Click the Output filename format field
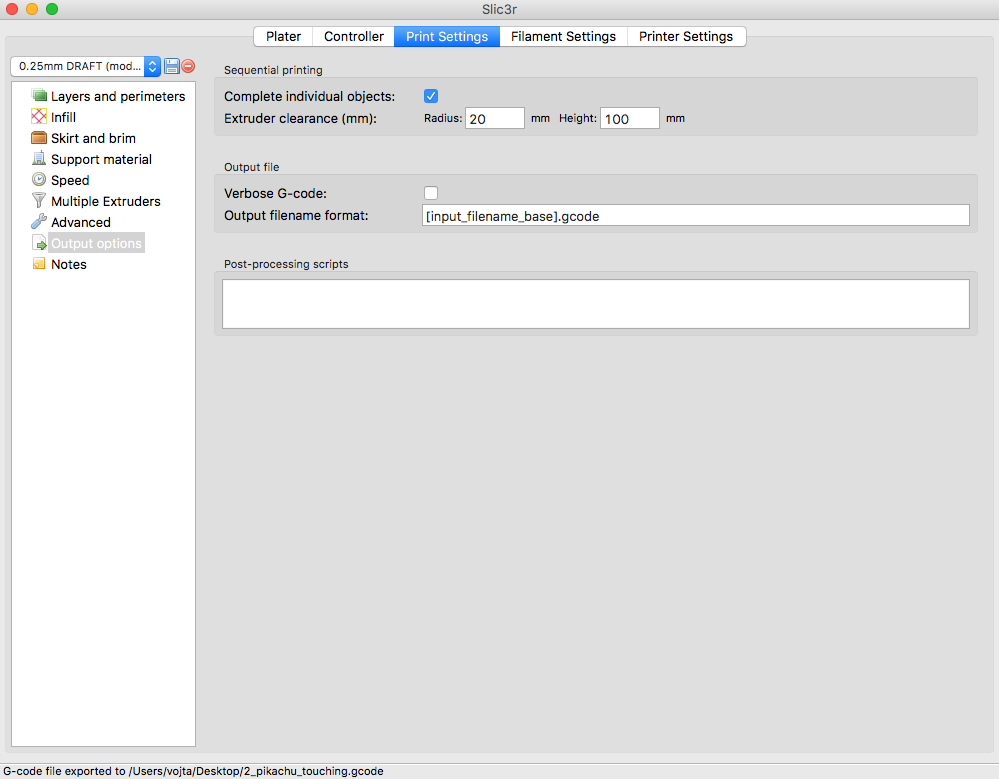Image resolution: width=999 pixels, height=779 pixels. 695,215
